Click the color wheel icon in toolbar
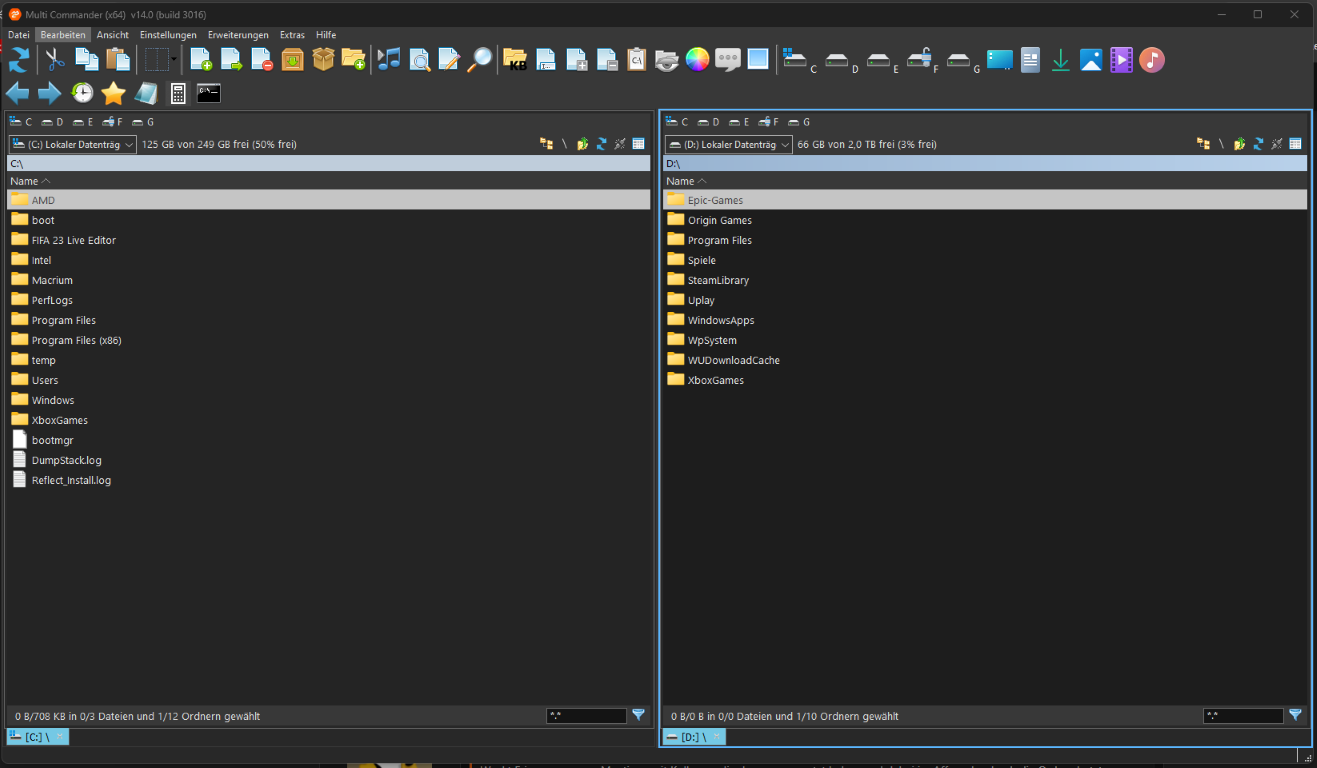Screen dimensions: 1317x768 coord(697,60)
